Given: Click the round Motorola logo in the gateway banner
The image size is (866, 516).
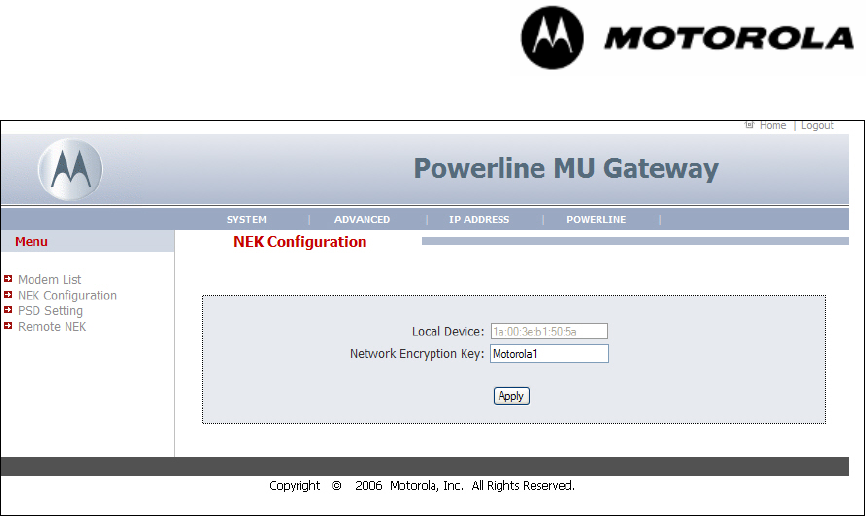Looking at the screenshot, I should [x=70, y=169].
